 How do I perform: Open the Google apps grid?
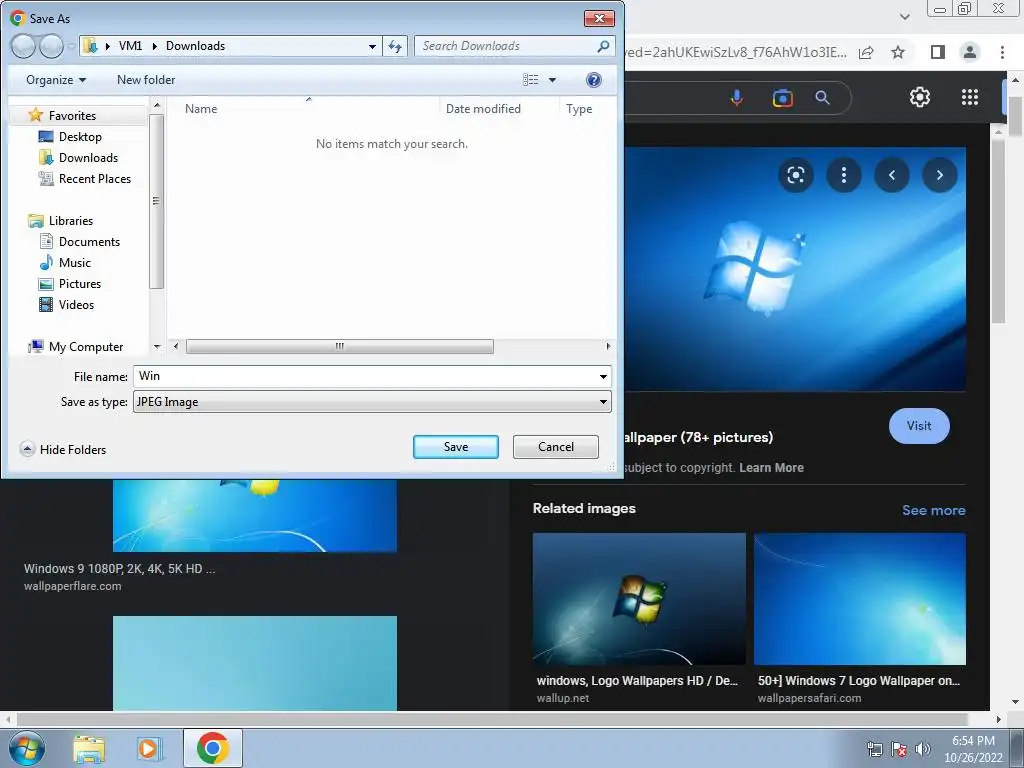970,97
